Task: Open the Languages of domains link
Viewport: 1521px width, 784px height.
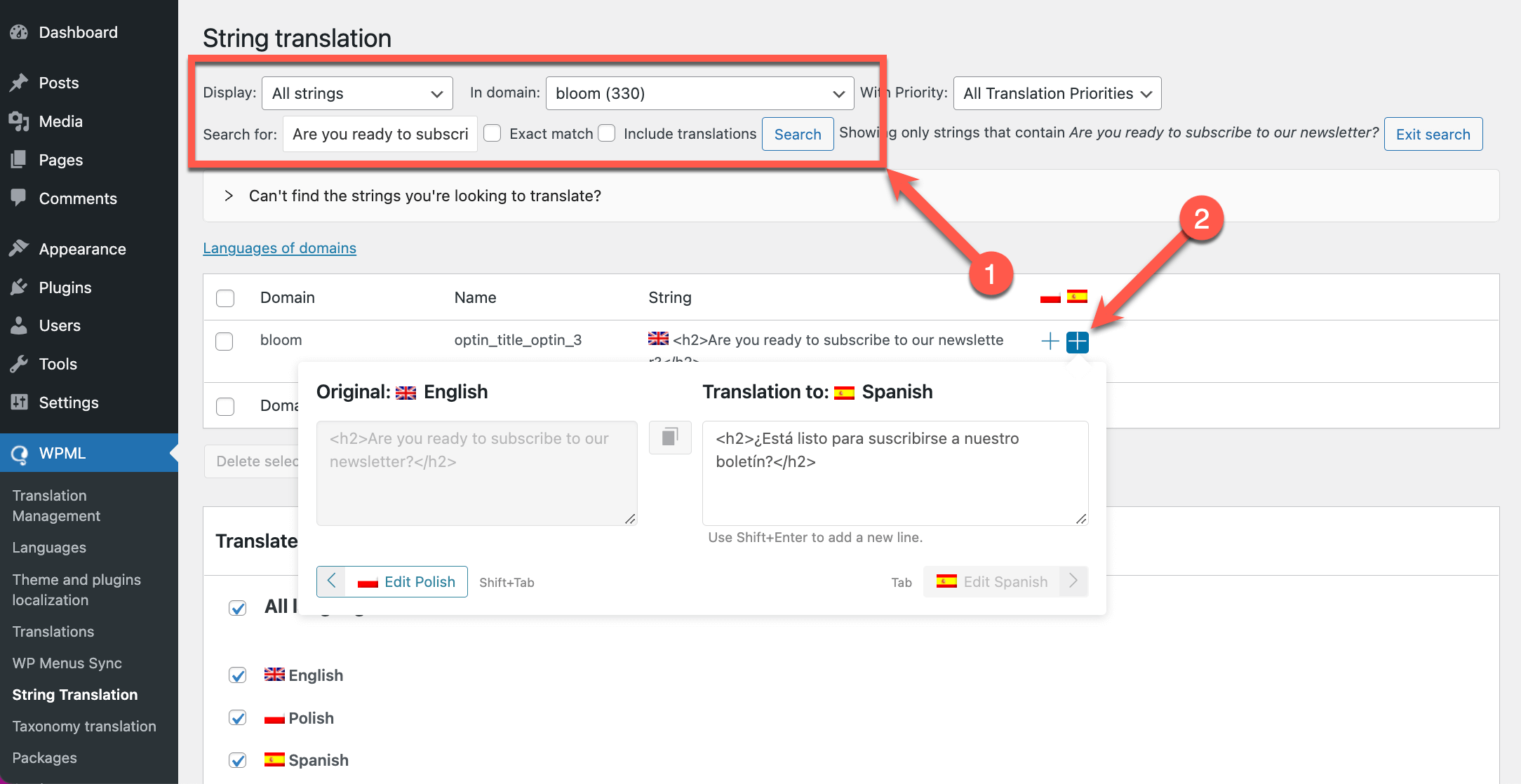Action: coord(279,248)
